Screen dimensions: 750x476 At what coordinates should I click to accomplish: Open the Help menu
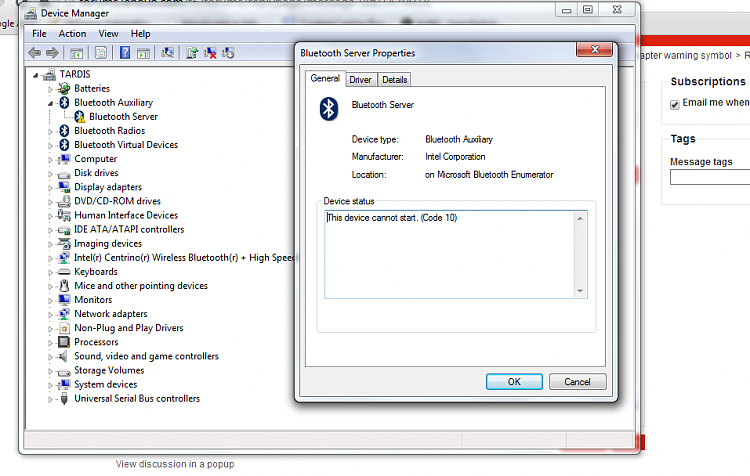(x=140, y=33)
